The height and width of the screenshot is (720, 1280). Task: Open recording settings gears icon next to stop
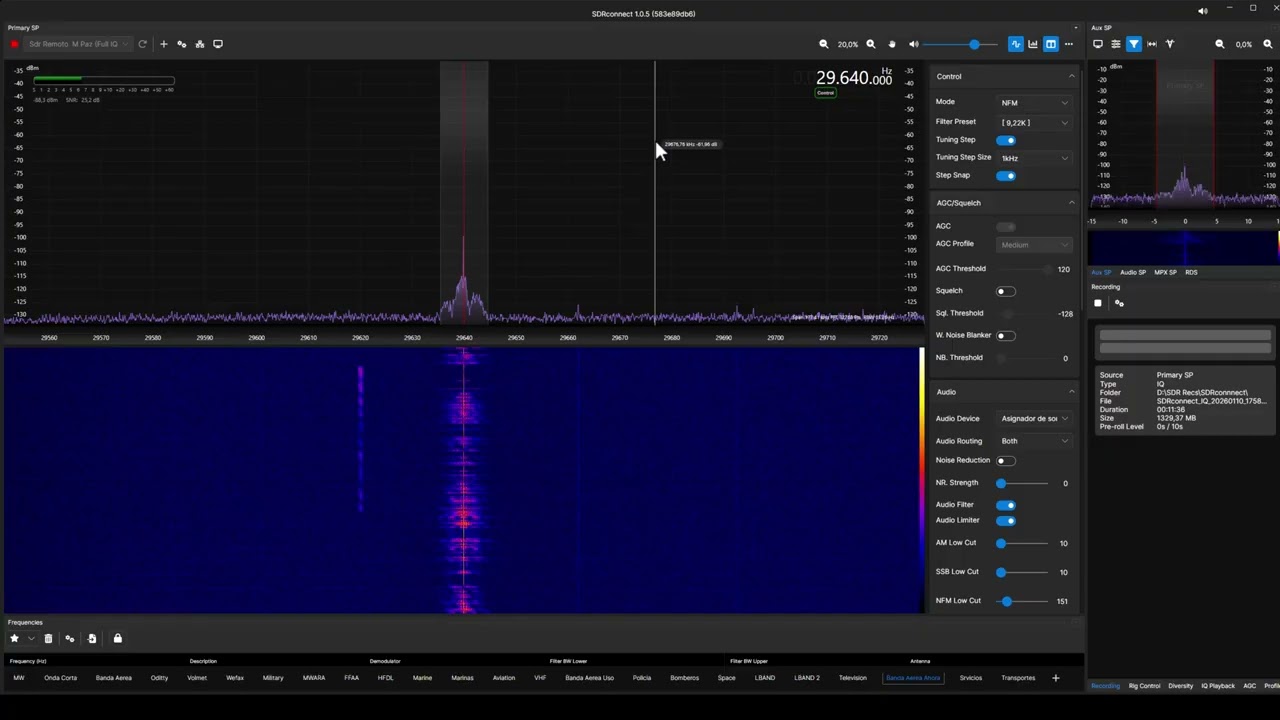pos(1119,303)
